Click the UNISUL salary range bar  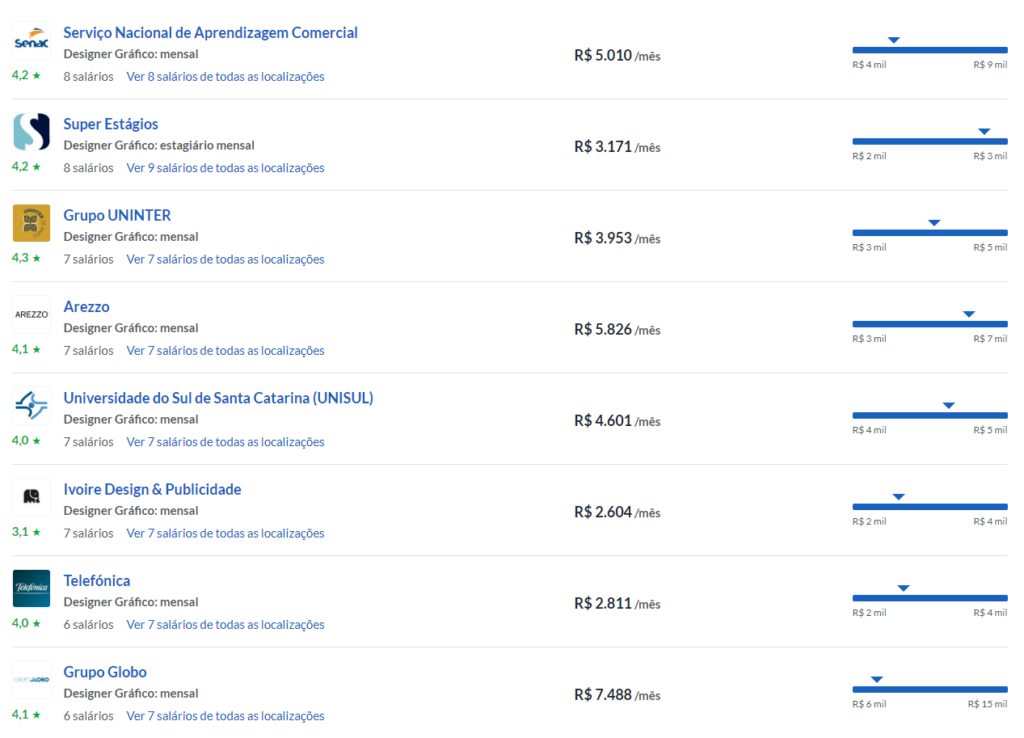(x=930, y=415)
